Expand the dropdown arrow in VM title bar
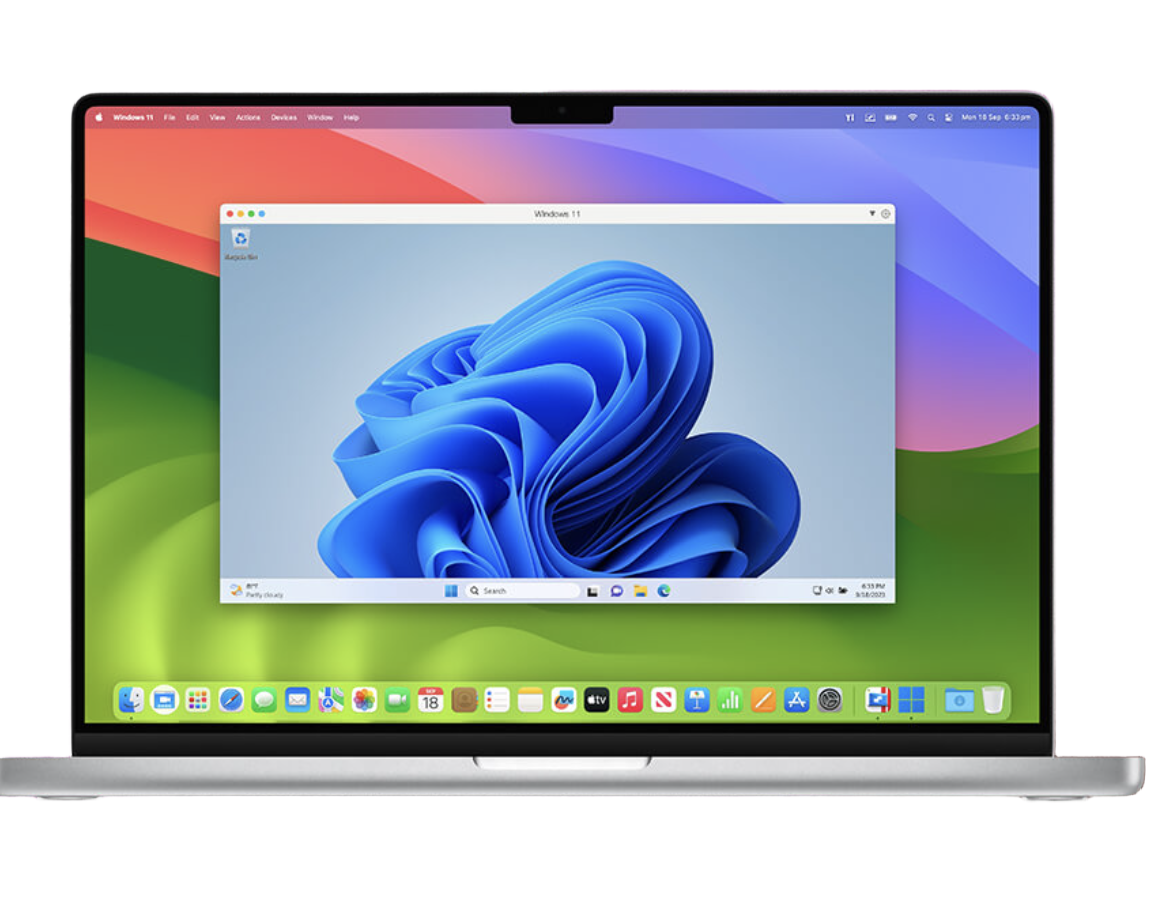Viewport: 1154px width, 912px height. coord(871,214)
